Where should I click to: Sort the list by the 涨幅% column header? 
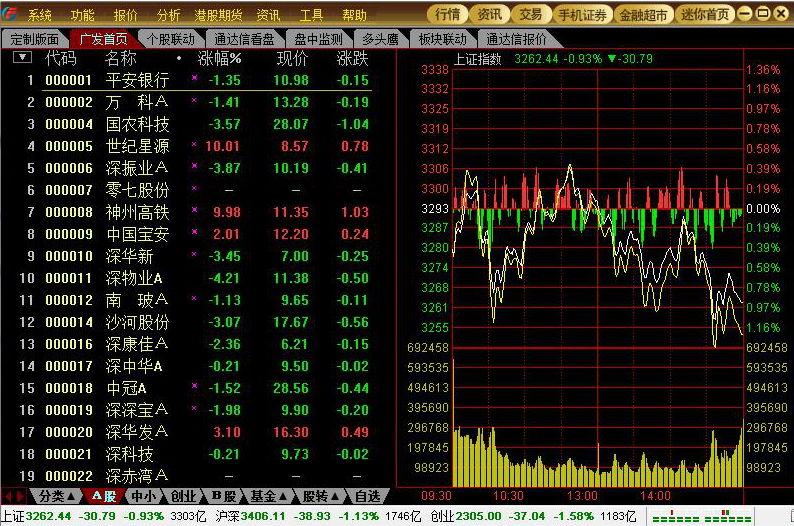[x=220, y=58]
